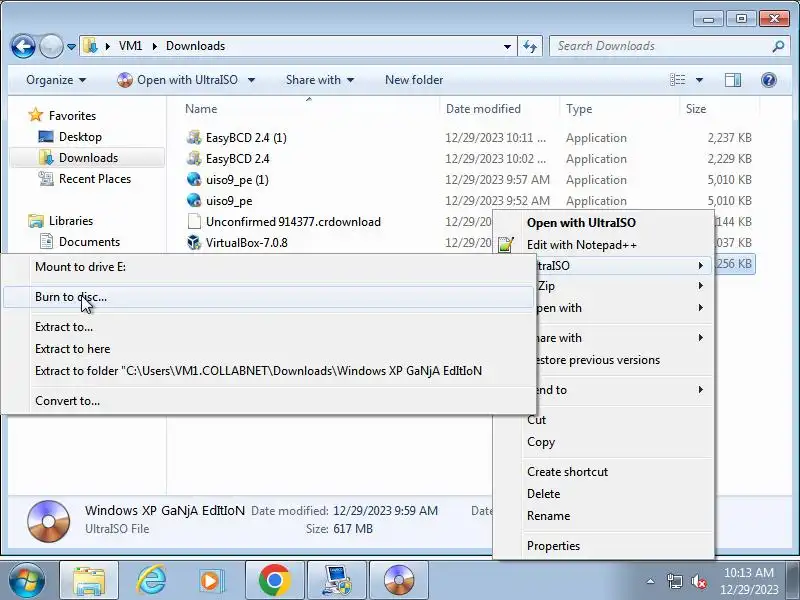Launch Internet Explorer from the taskbar
This screenshot has height=600, width=800.
click(151, 580)
